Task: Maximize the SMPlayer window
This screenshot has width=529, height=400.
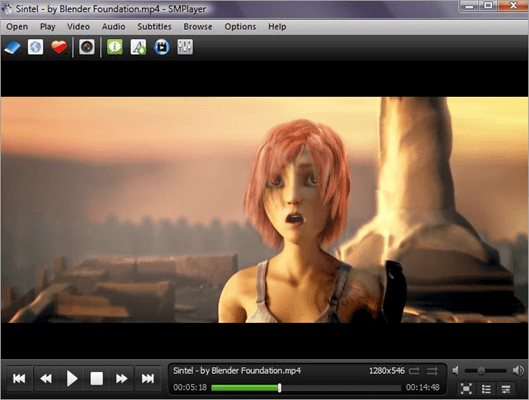Action: (488, 6)
